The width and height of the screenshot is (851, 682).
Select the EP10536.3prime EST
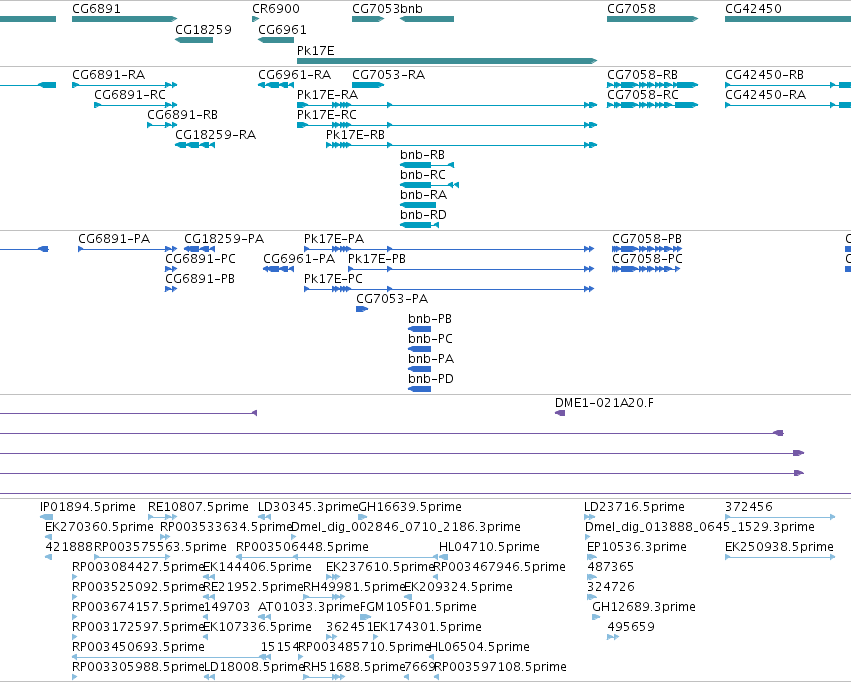tap(592, 557)
